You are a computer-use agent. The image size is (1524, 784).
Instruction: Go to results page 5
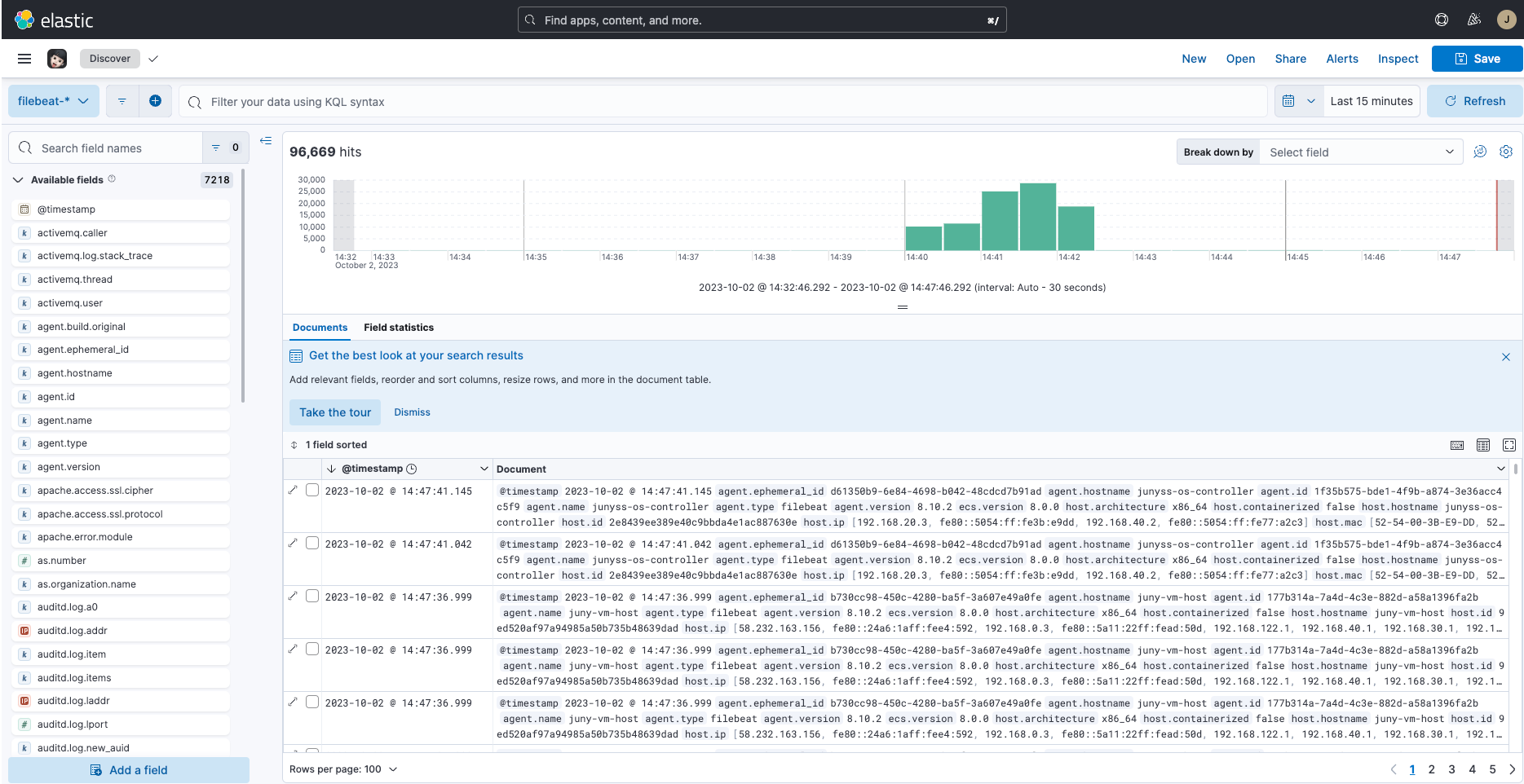click(x=1492, y=769)
